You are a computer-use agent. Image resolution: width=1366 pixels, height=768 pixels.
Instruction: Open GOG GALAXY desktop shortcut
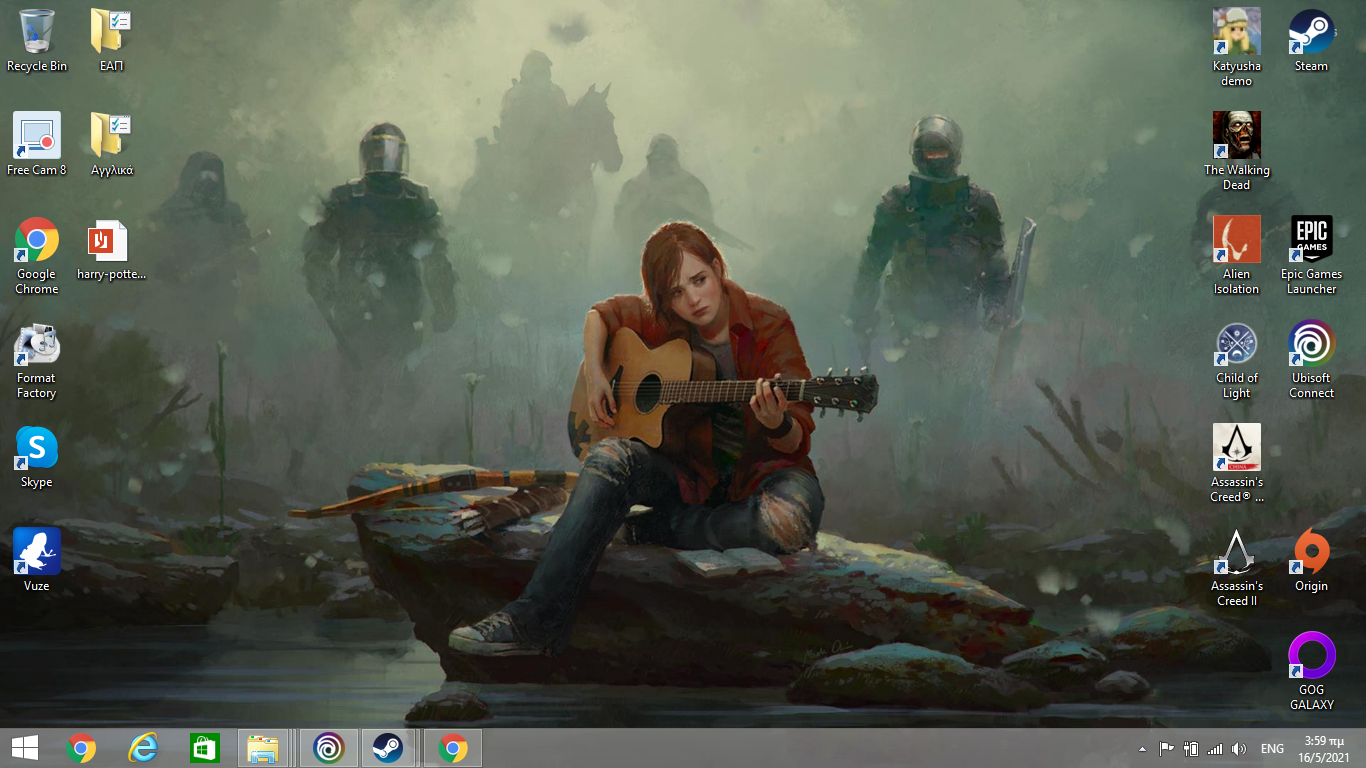pos(1312,671)
